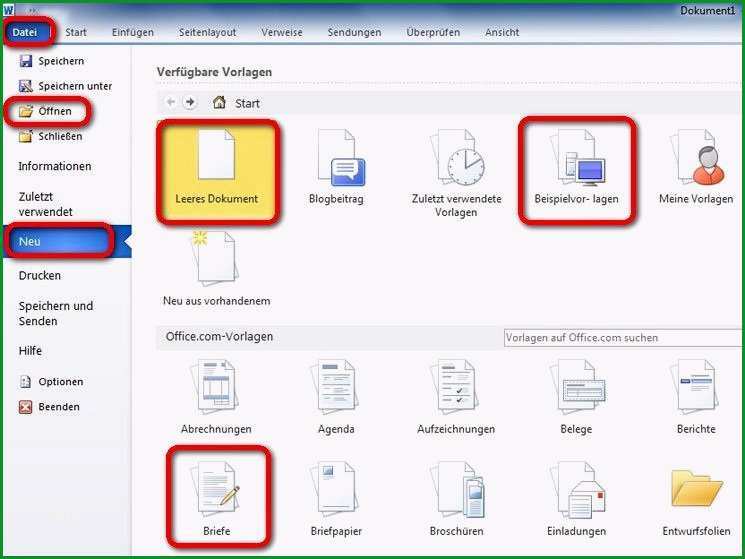Open the Broschüren template category
Image resolution: width=745 pixels, height=559 pixels.
pos(456,499)
